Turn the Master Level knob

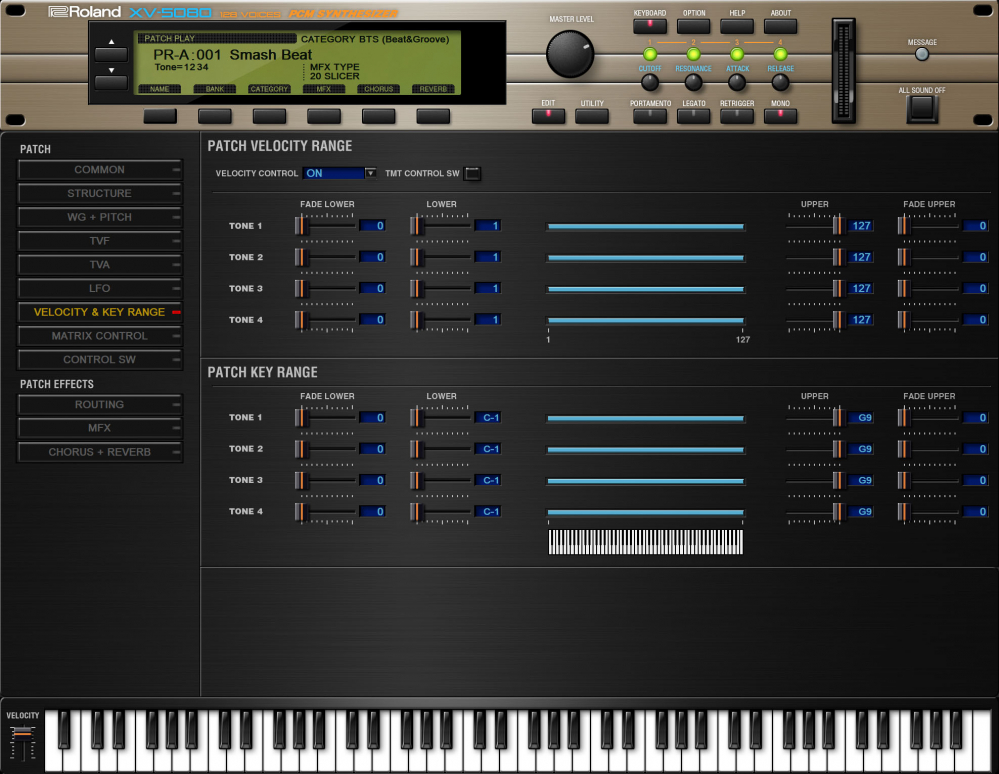(x=570, y=54)
